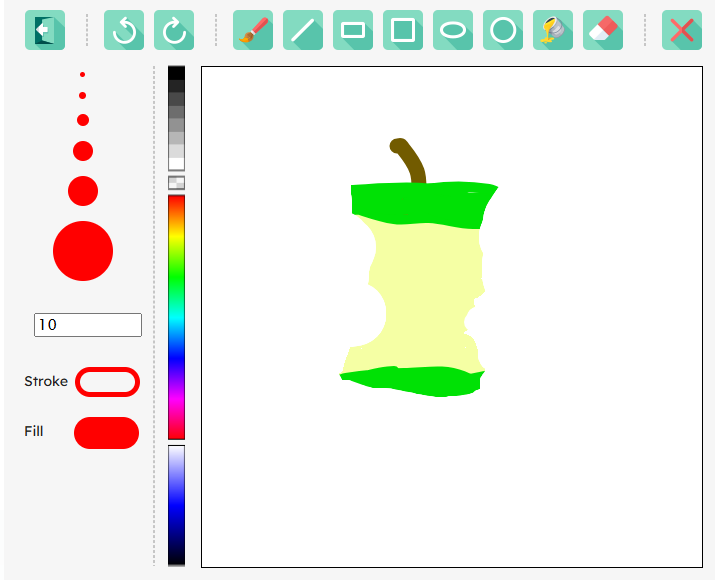Pick green on the hue bar
The width and height of the screenshot is (715, 580).
tap(176, 277)
